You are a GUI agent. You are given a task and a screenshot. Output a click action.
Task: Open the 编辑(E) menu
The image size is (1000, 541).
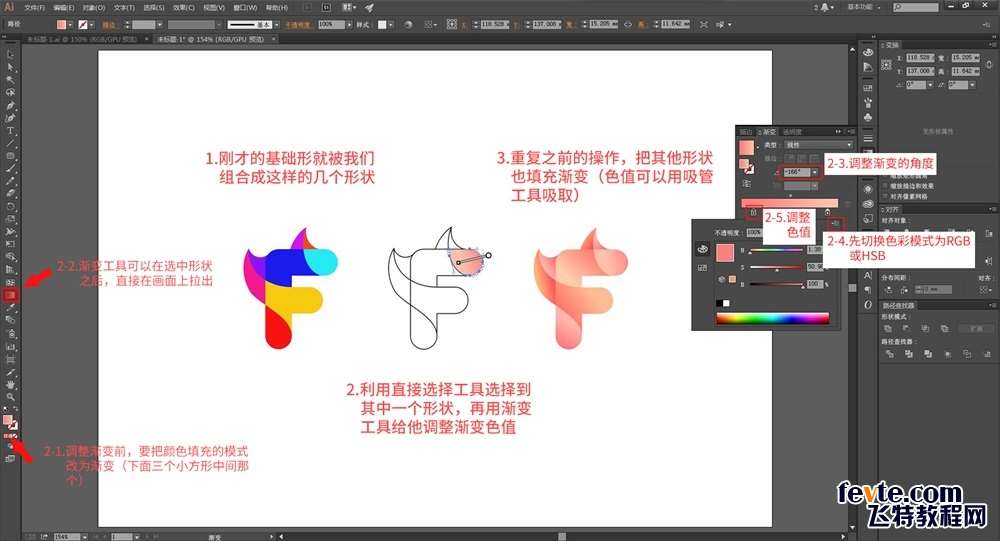coord(63,8)
